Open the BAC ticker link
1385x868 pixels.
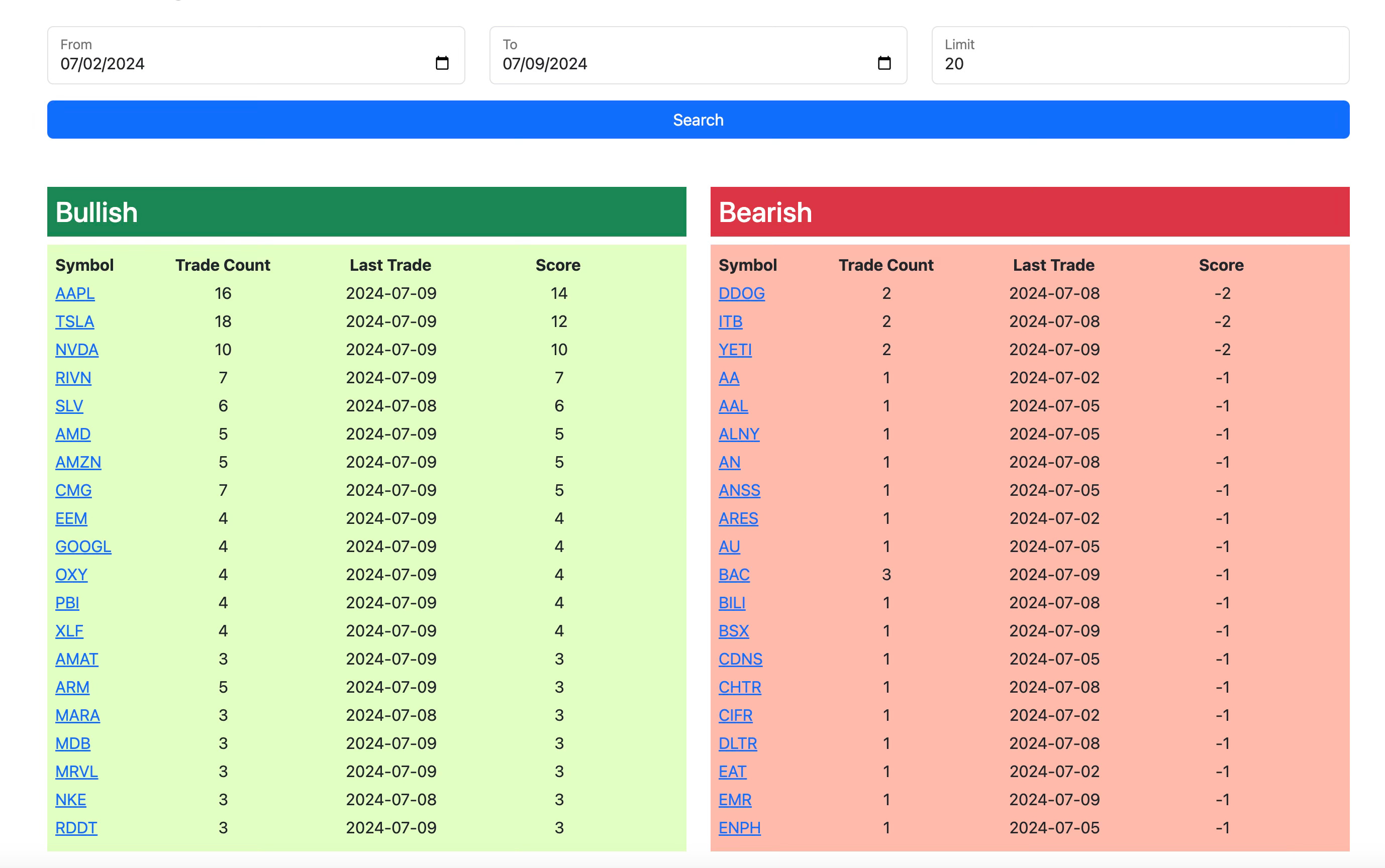[734, 575]
